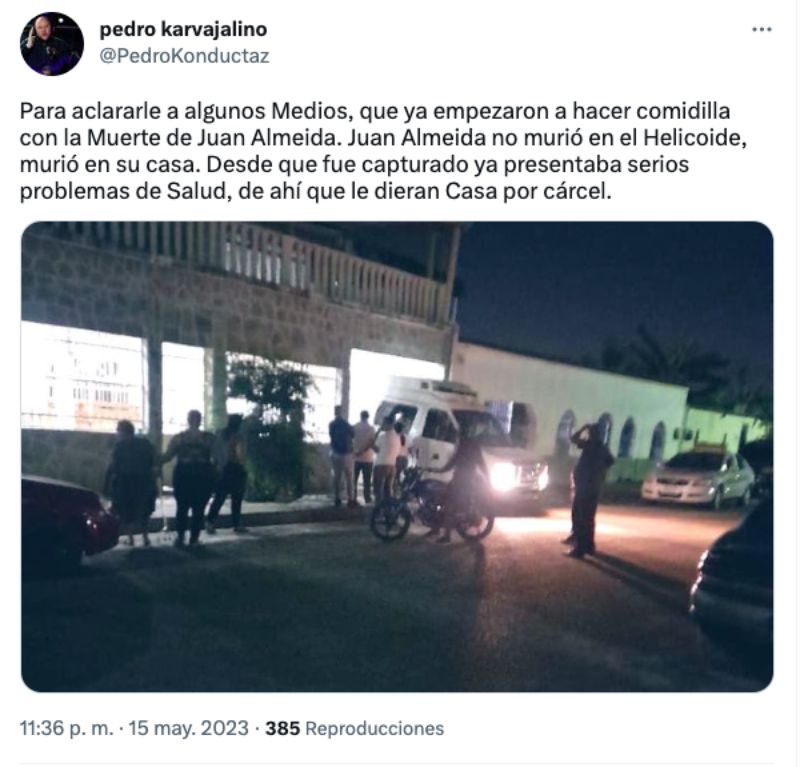Open the @PedroKonductaz handle link
The width and height of the screenshot is (800, 767).
tap(184, 56)
